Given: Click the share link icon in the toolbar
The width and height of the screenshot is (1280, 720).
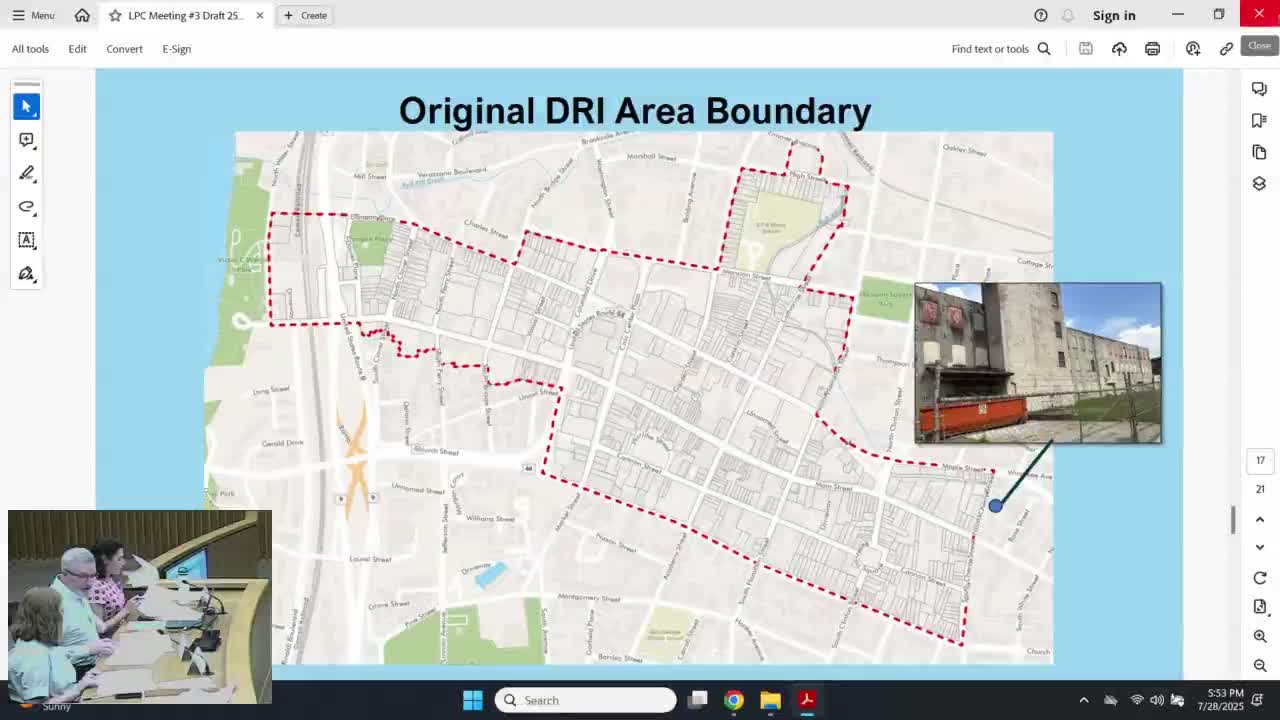Looking at the screenshot, I should coord(1226,48).
